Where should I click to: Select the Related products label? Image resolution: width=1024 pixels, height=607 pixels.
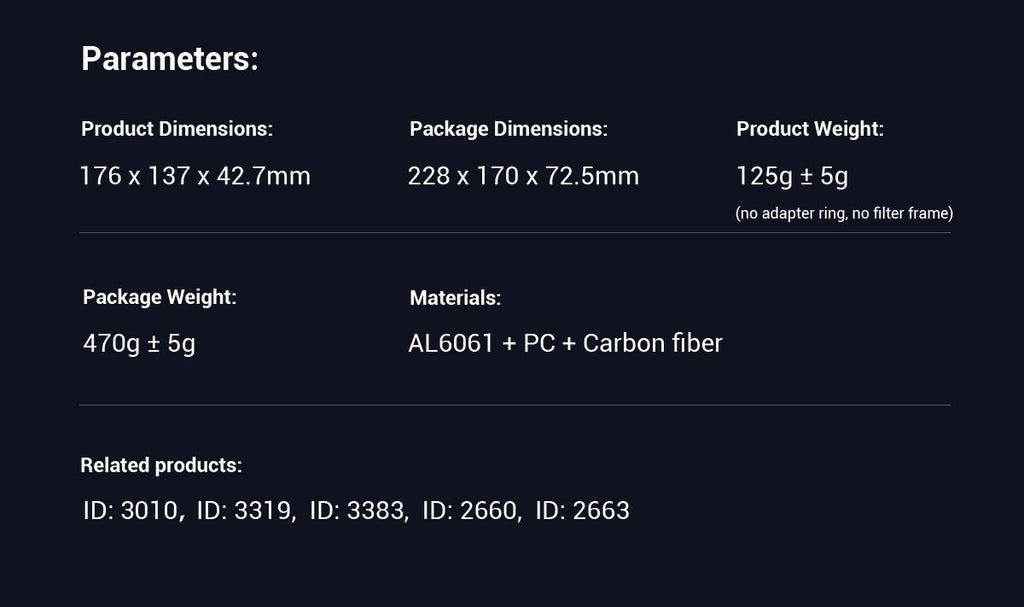coord(161,465)
